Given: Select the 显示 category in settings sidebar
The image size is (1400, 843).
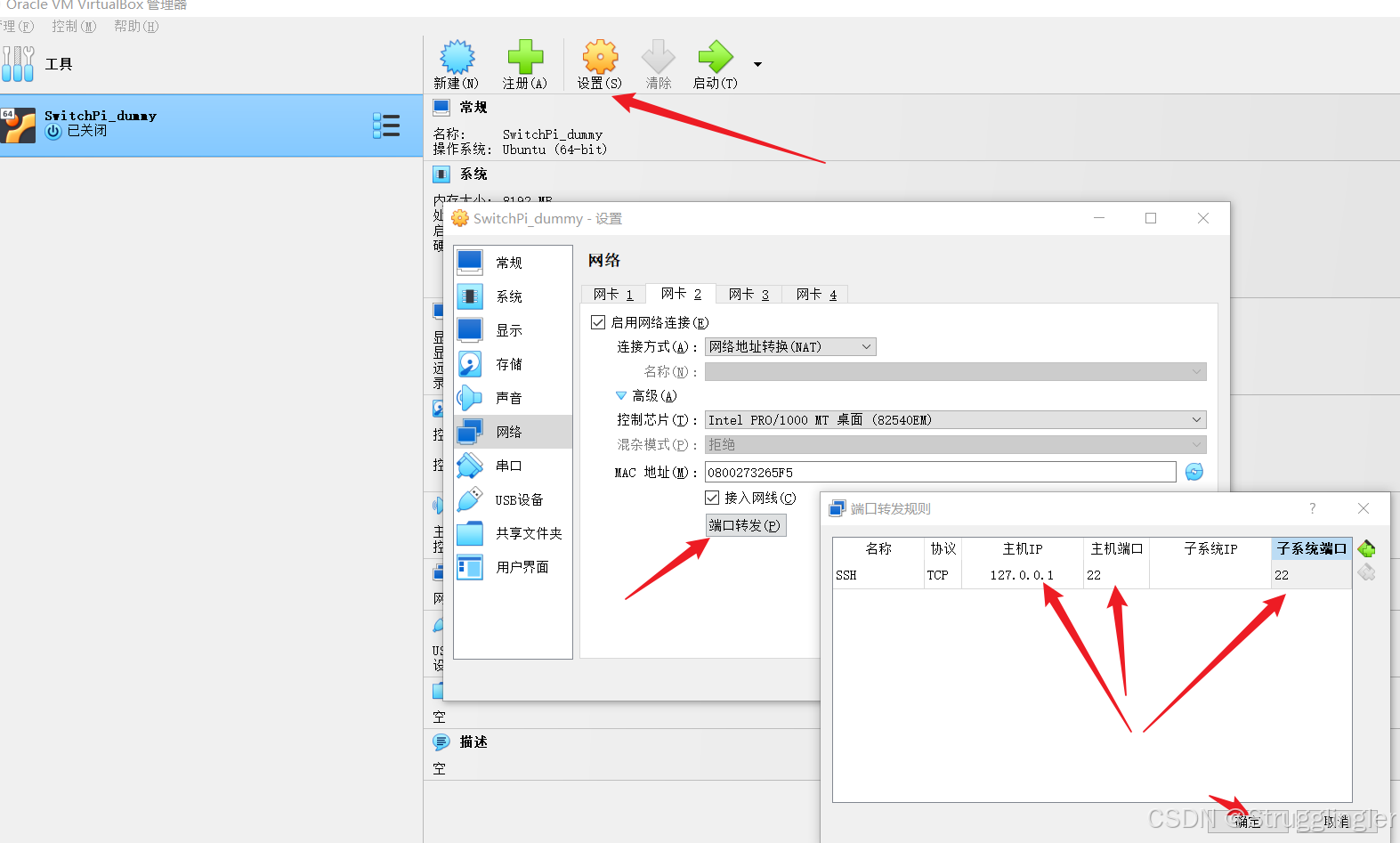Looking at the screenshot, I should click(x=513, y=330).
